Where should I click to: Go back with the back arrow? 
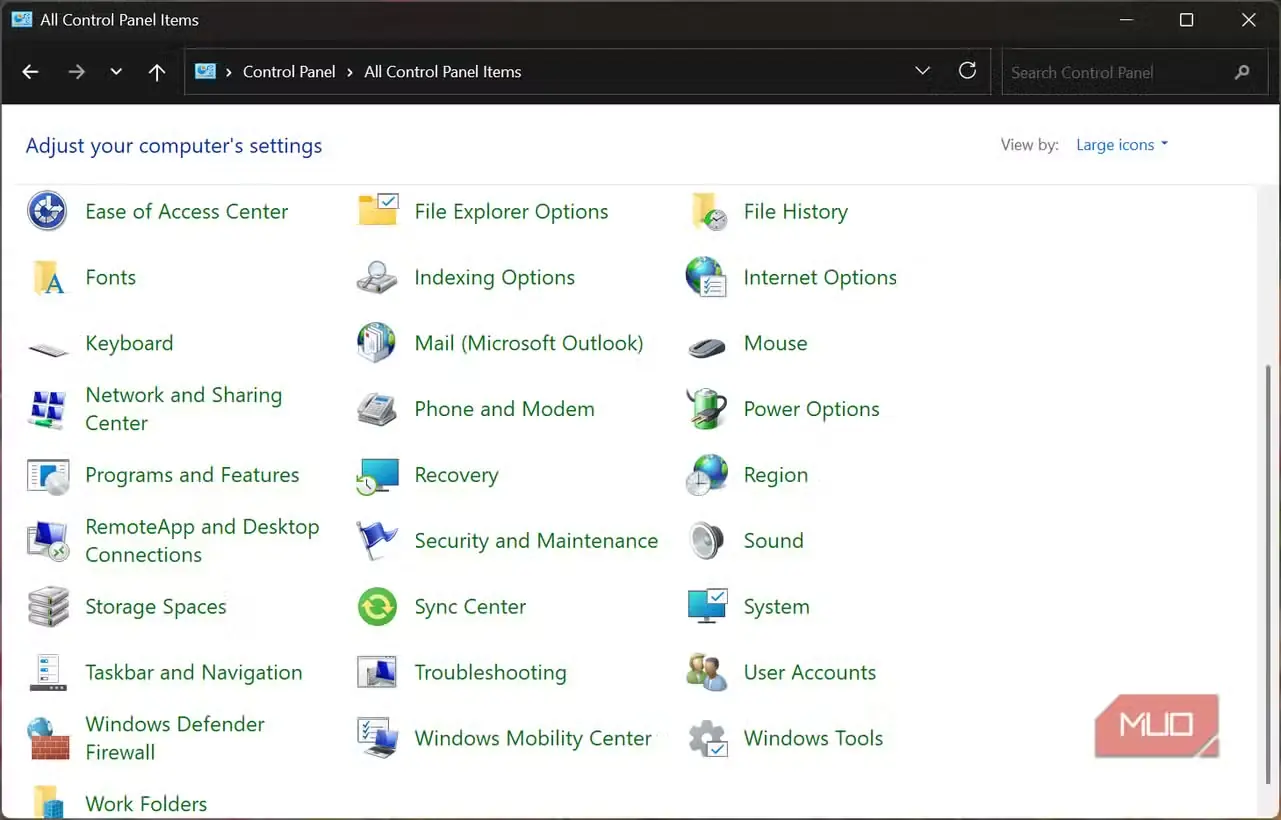tap(30, 72)
